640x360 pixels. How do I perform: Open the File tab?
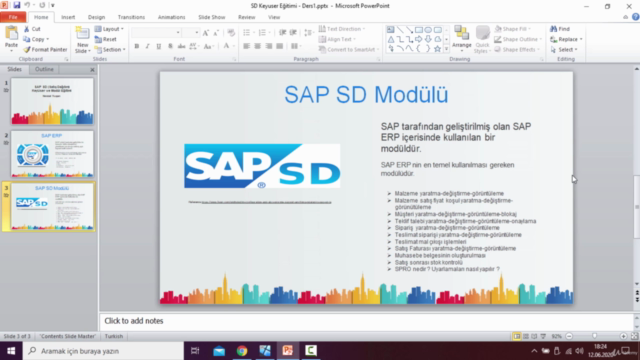point(13,17)
